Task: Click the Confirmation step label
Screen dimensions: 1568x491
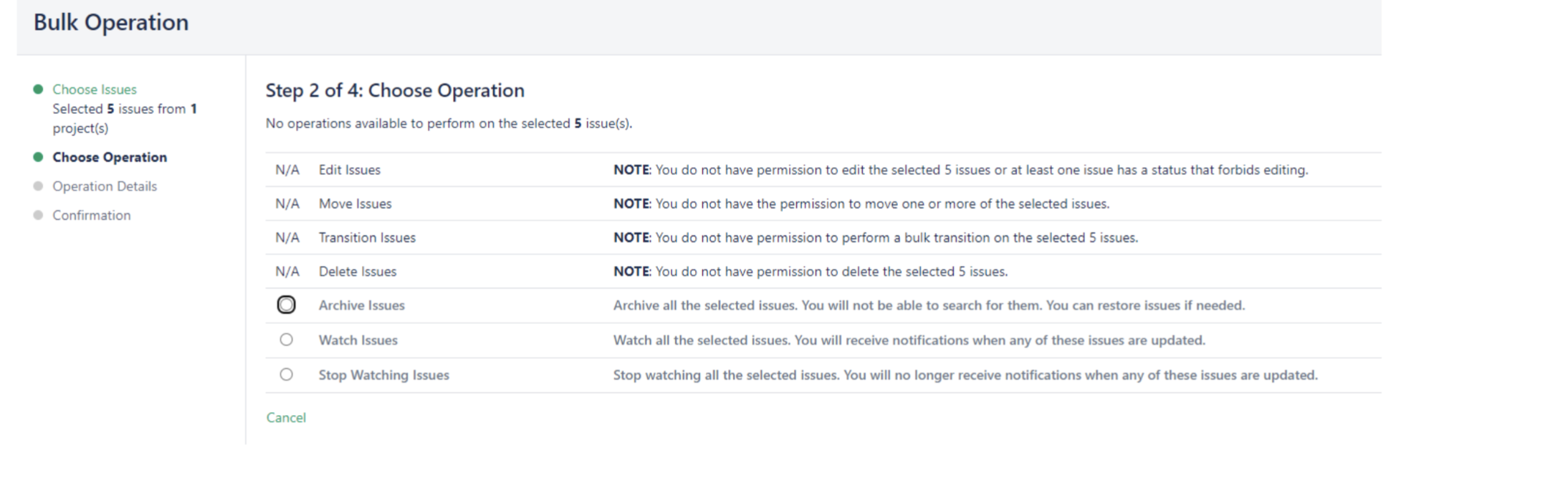Action: 91,215
